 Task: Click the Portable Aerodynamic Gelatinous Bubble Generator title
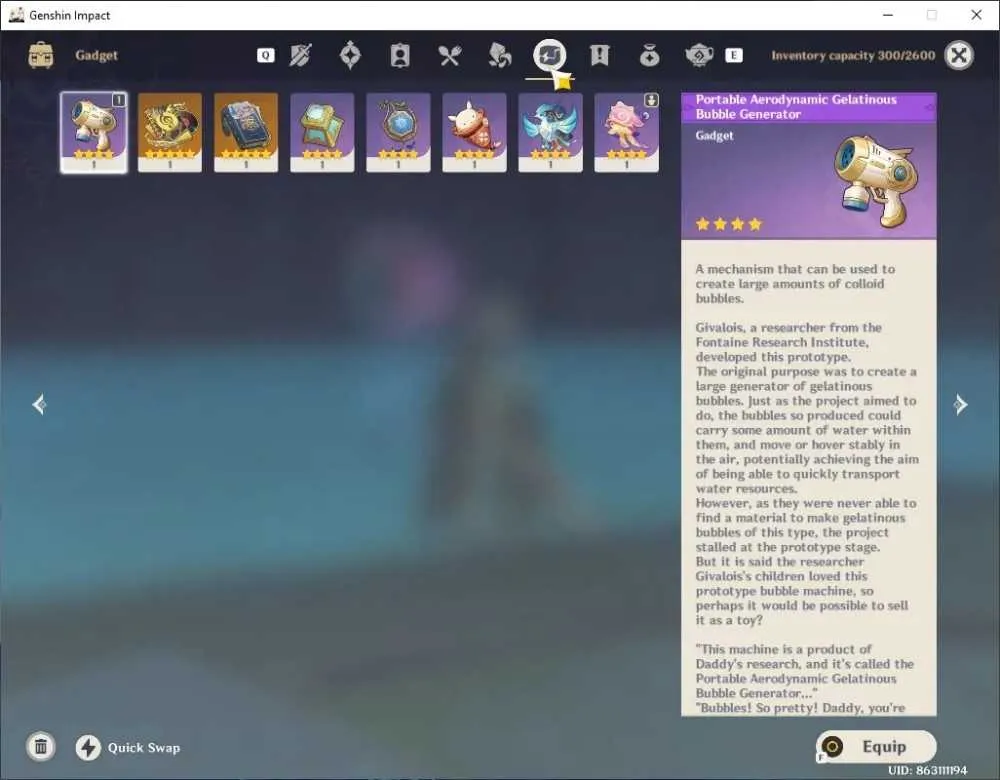(796, 107)
